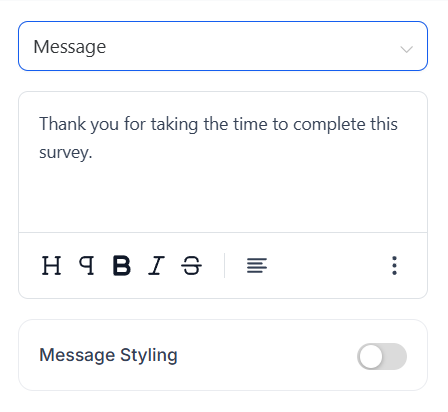The image size is (448, 412).
Task: Toggle bold formatting in the editor toolbar
Action: point(122,266)
